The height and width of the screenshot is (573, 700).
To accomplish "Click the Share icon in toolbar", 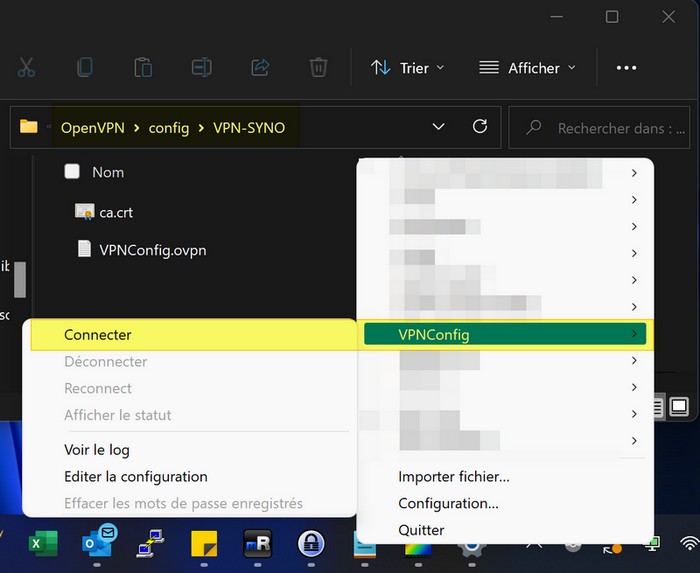I will (x=260, y=68).
